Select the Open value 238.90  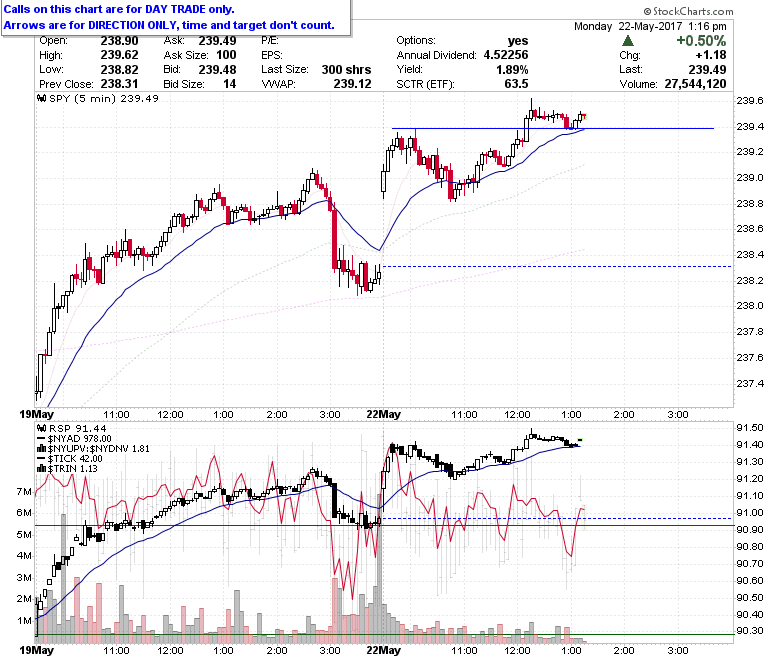119,41
